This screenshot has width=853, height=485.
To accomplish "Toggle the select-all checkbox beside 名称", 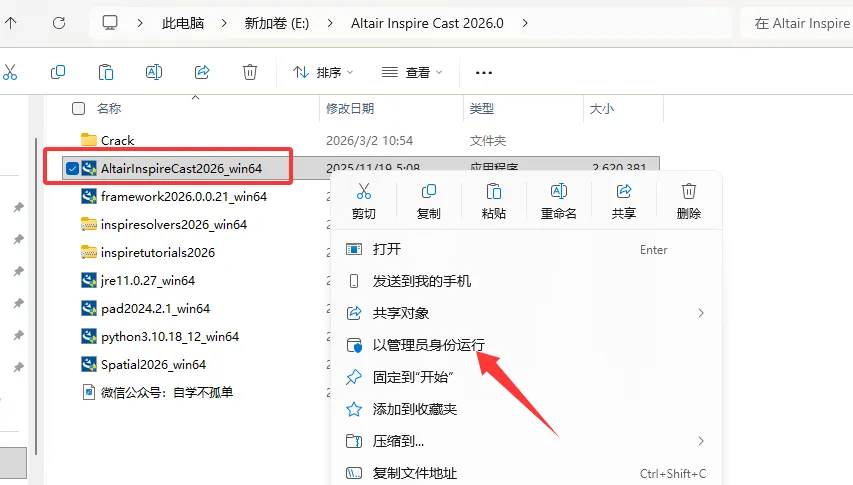I will (78, 108).
